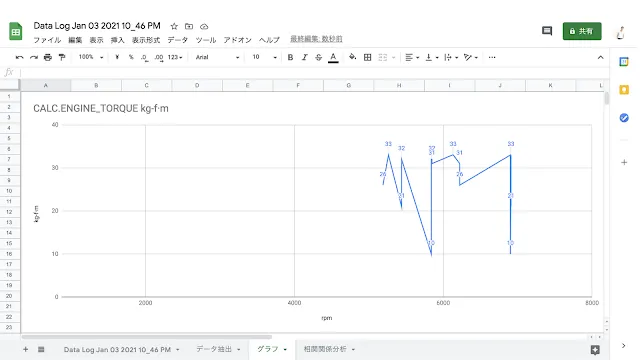The height and width of the screenshot is (360, 640).
Task: Open more number formats 123 dropdown
Action: coord(175,58)
